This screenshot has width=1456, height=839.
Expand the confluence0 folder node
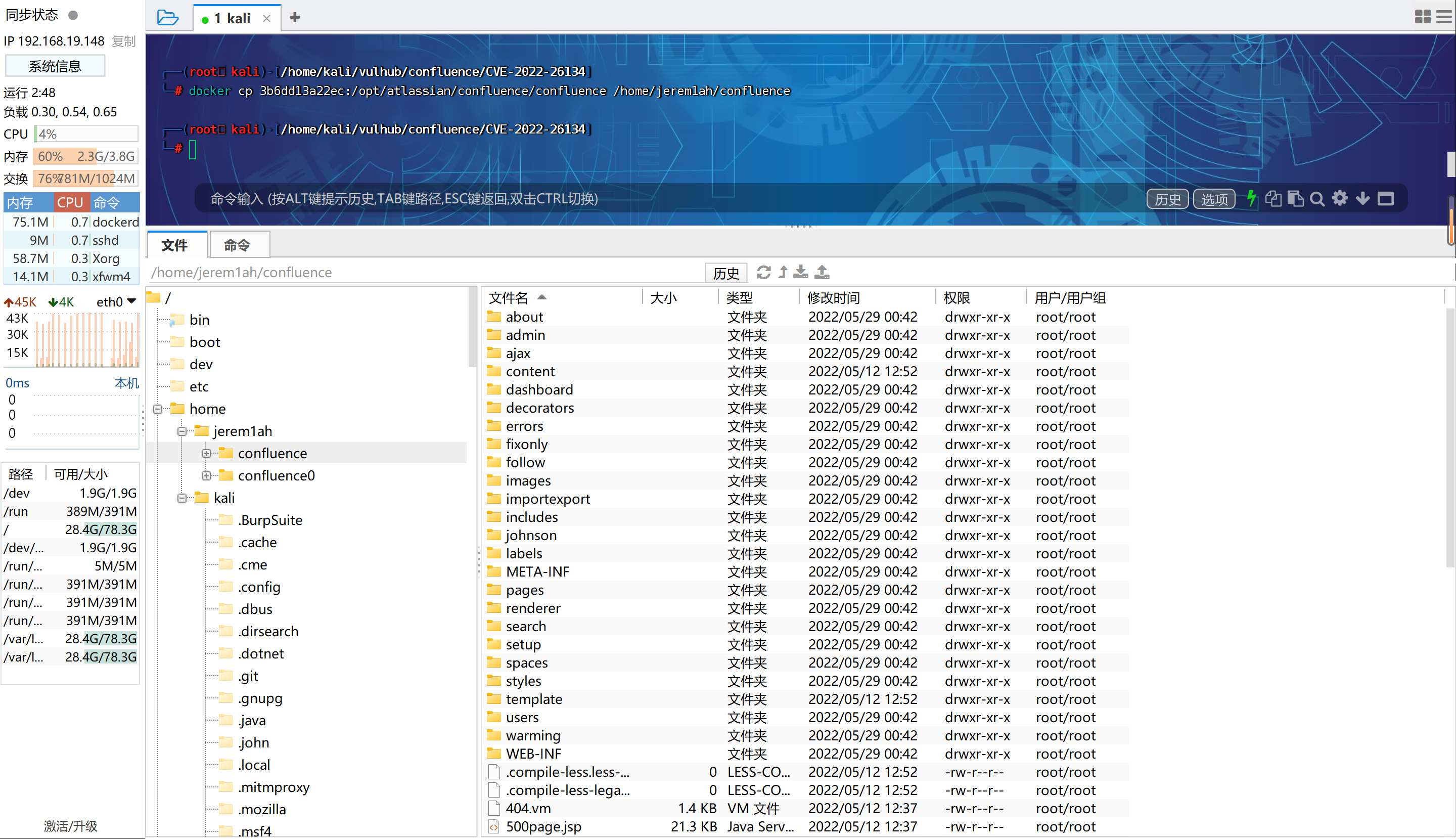[206, 476]
